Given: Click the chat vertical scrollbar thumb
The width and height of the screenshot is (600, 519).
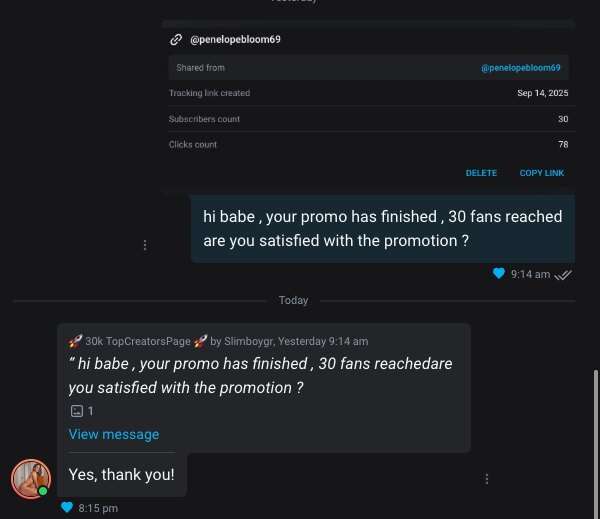Looking at the screenshot, I should (595, 444).
